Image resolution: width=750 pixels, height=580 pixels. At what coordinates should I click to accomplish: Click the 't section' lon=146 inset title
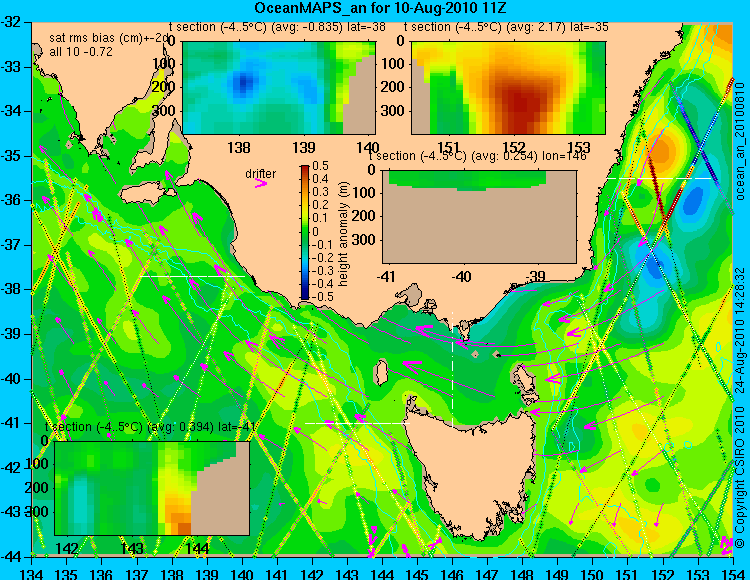(477, 156)
